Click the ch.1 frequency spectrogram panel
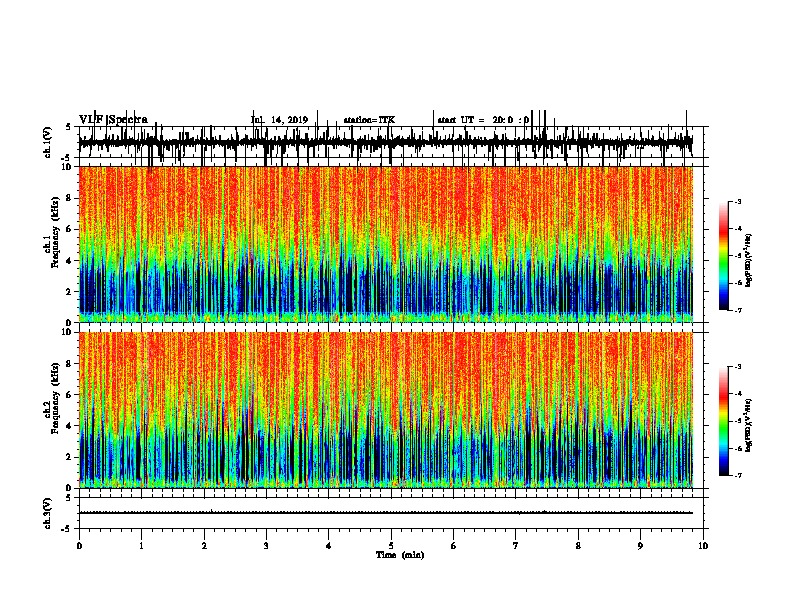The width and height of the screenshot is (792, 612). pyautogui.click(x=386, y=244)
